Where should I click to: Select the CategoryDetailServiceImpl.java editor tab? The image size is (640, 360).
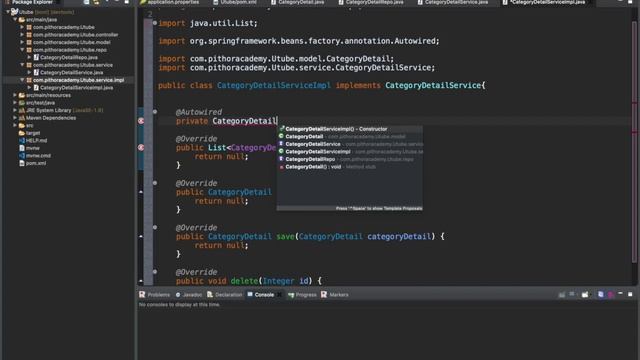click(x=547, y=2)
